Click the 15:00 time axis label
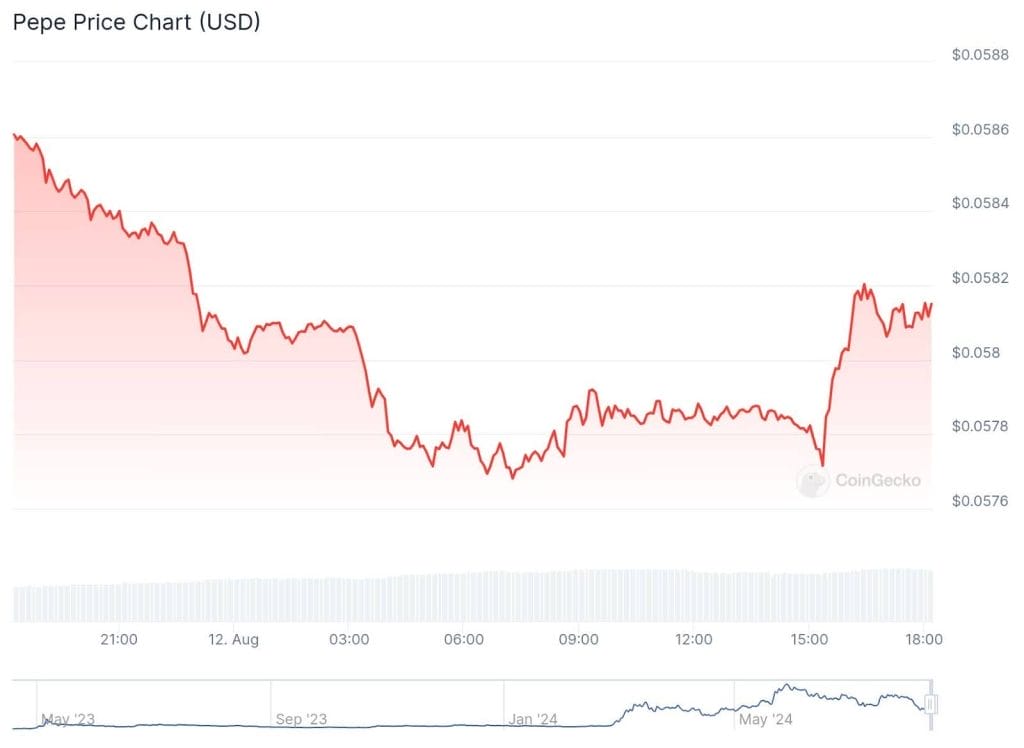Viewport: 1024px width, 748px height. click(x=809, y=639)
